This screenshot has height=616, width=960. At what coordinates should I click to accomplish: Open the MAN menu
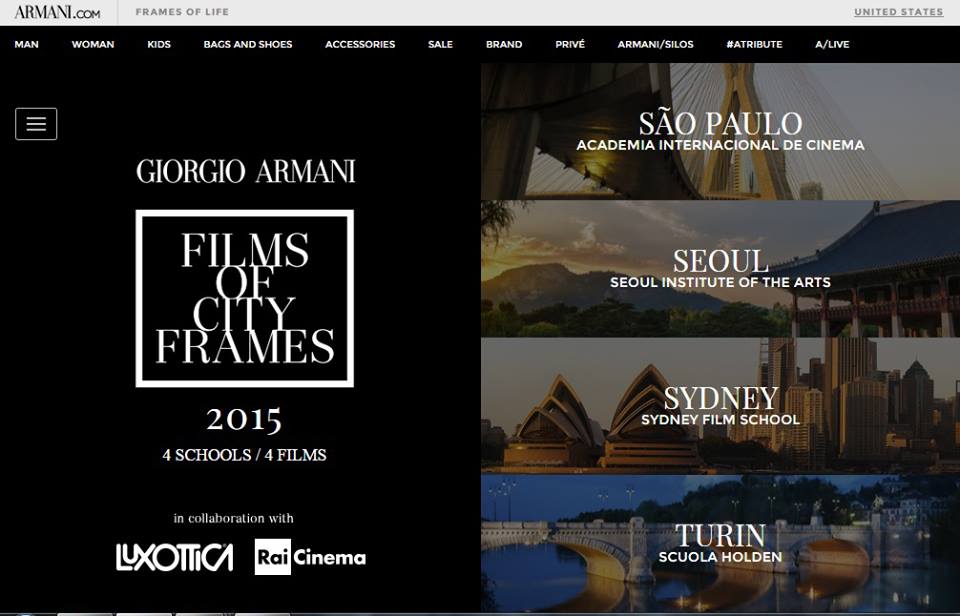pos(26,44)
